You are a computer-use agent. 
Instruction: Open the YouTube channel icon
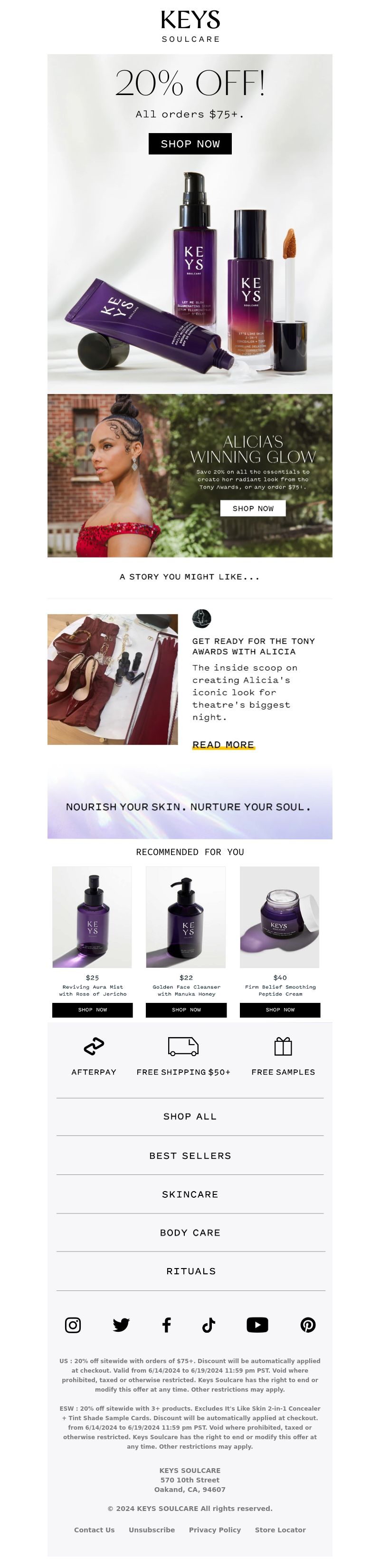pos(257,1325)
